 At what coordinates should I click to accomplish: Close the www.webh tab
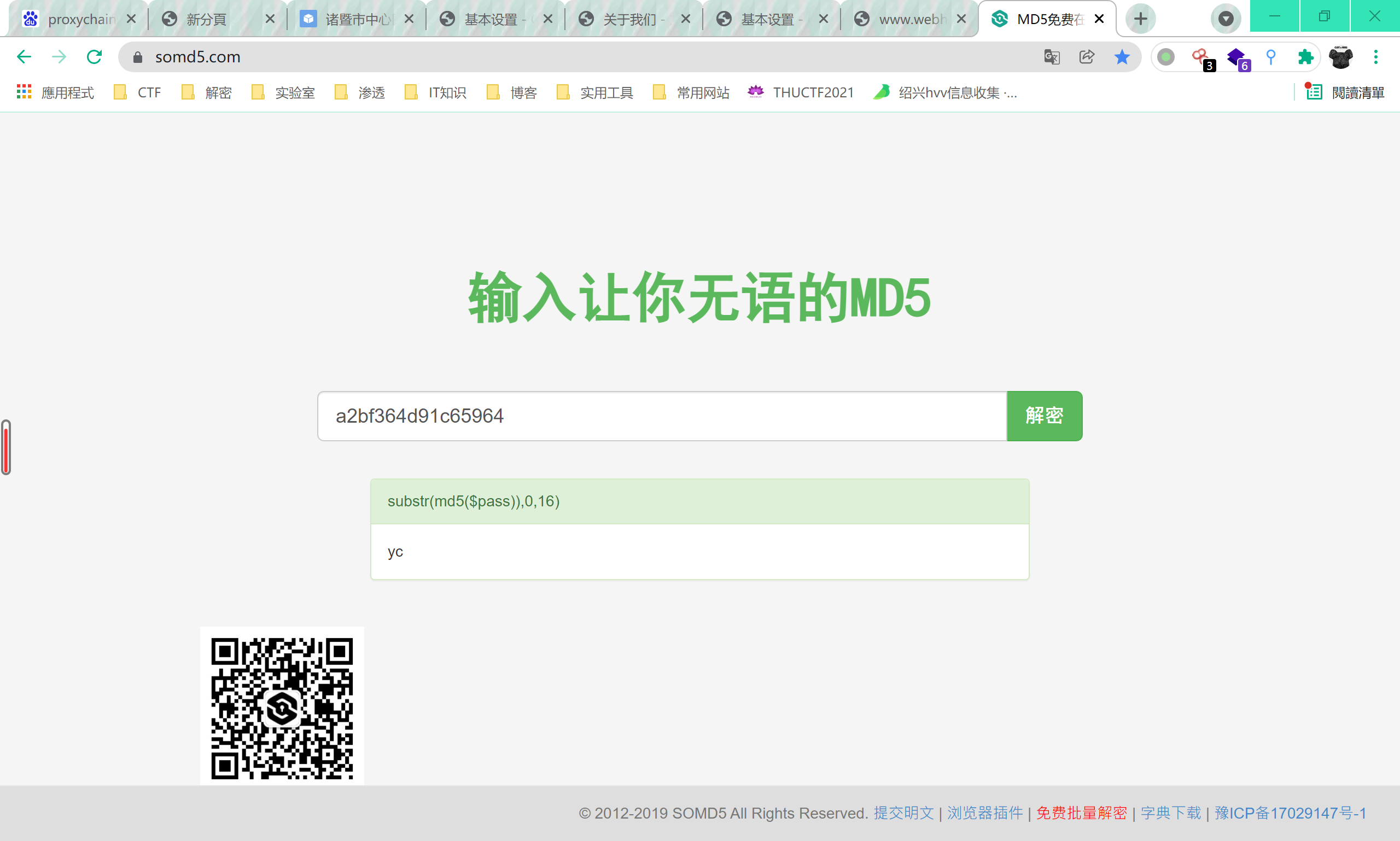[961, 19]
